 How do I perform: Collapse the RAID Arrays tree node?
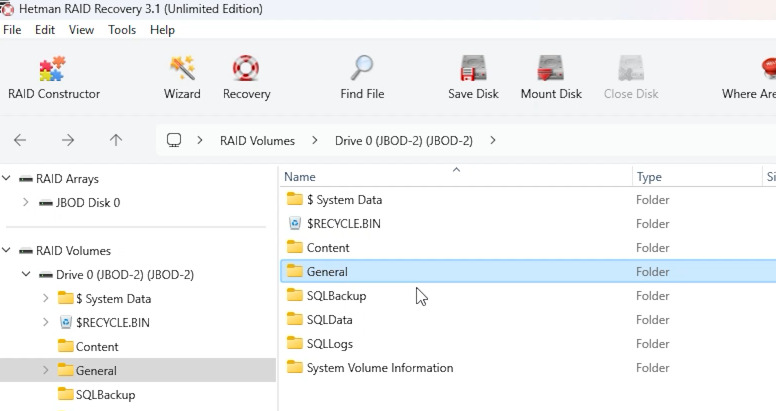6,178
